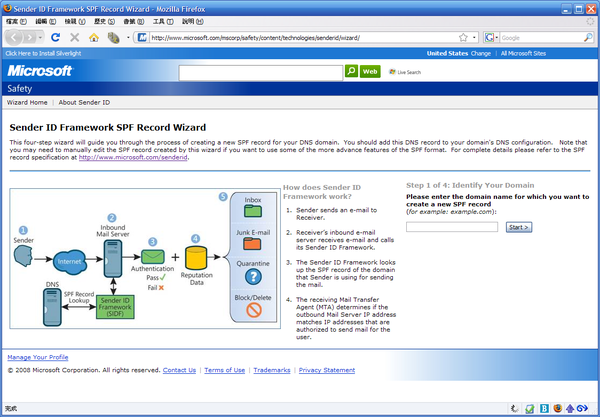
Task: Click the green checkmark status bar icon
Action: tap(530, 409)
